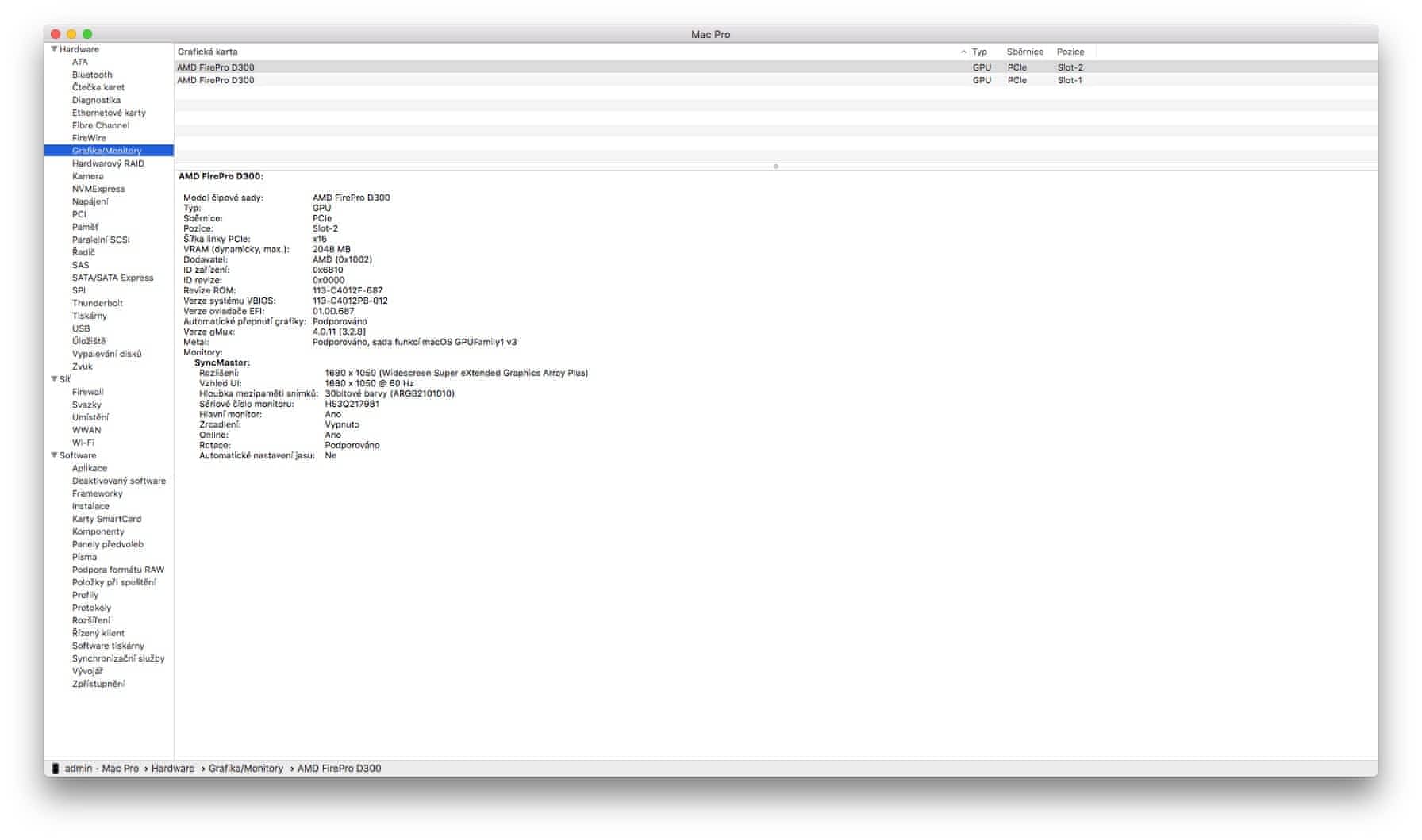Select Kamera in sidebar
Viewport: 1422px width, 840px height.
coord(87,176)
